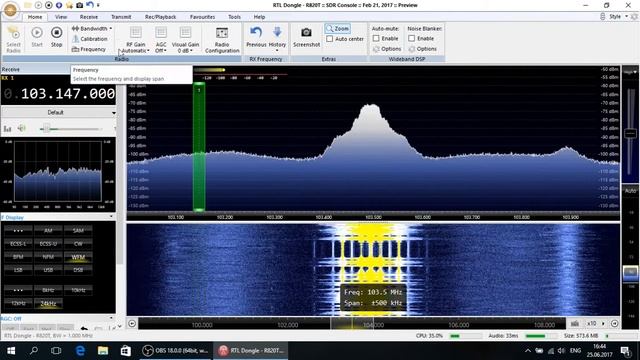Click quick-access folder icon in title bar
The height and width of the screenshot is (360, 640).
pos(27,5)
